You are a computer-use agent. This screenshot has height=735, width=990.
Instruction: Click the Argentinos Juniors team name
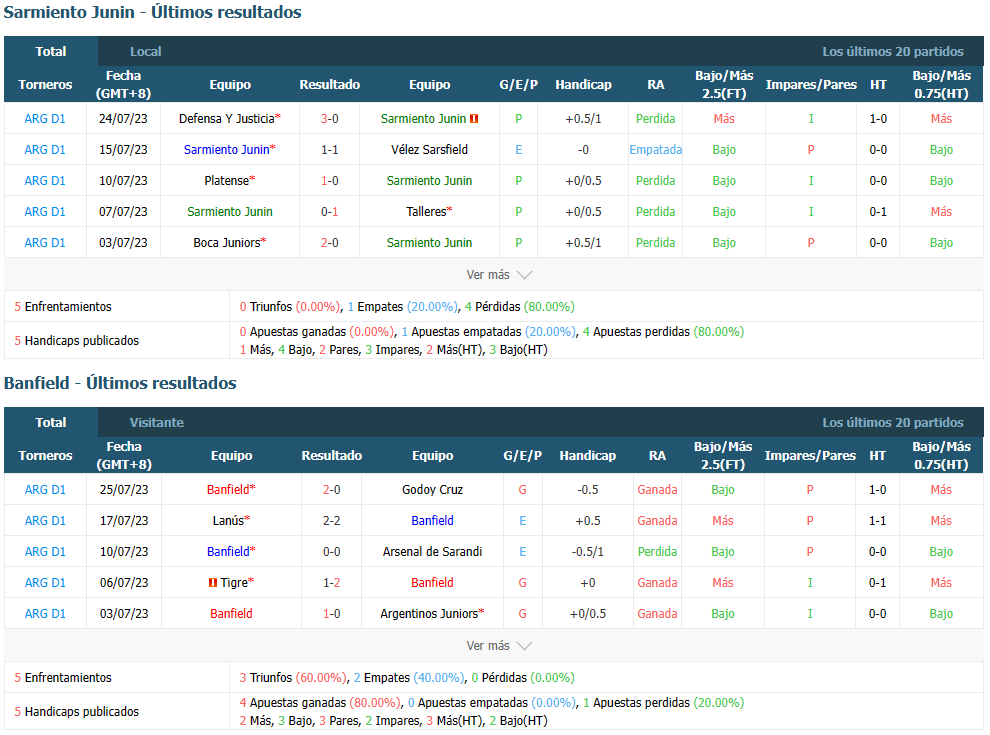(x=429, y=613)
